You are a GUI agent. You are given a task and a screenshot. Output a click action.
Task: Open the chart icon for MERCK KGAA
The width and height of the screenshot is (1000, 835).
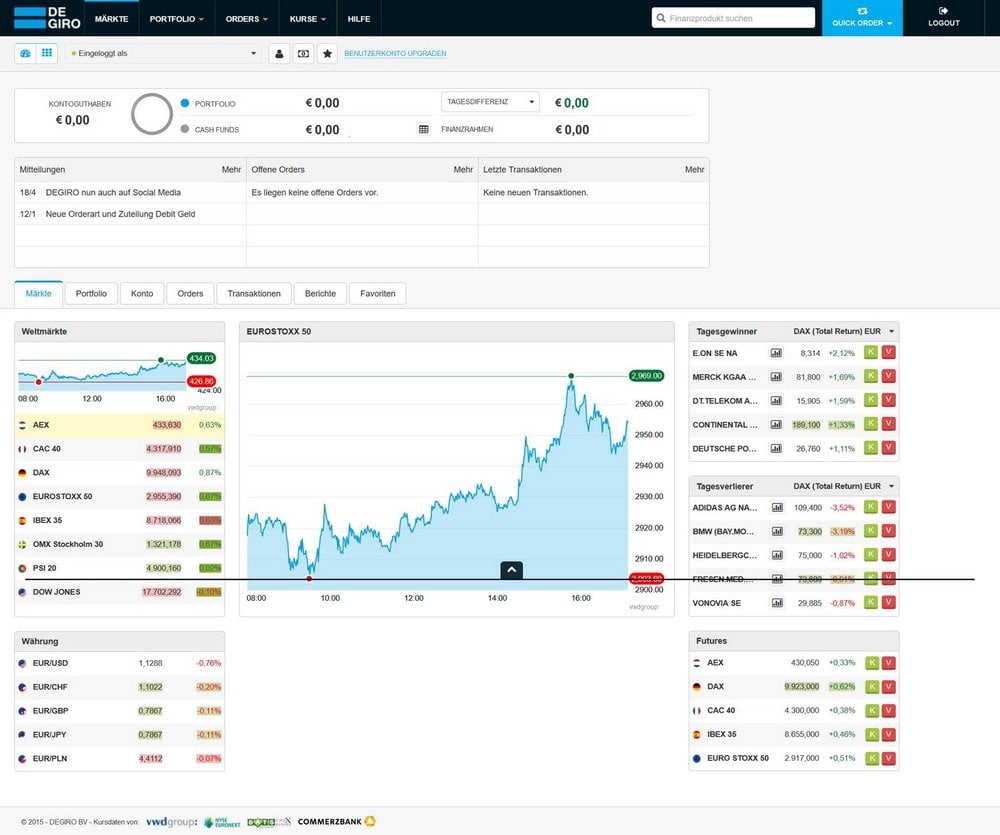(776, 377)
